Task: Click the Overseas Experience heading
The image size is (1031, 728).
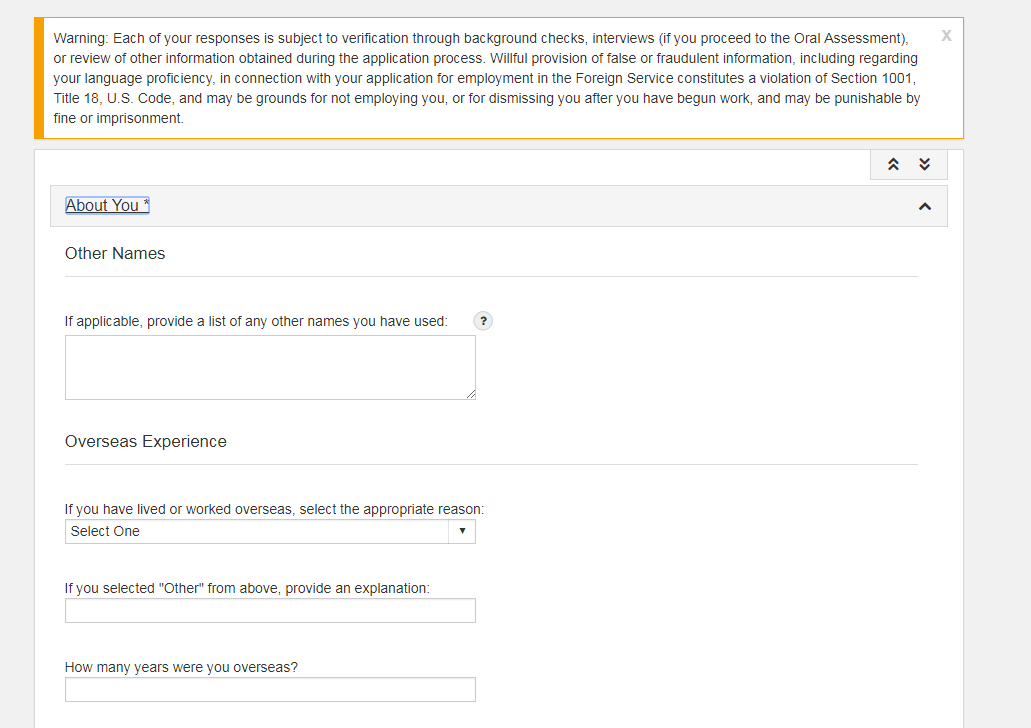Action: point(146,442)
